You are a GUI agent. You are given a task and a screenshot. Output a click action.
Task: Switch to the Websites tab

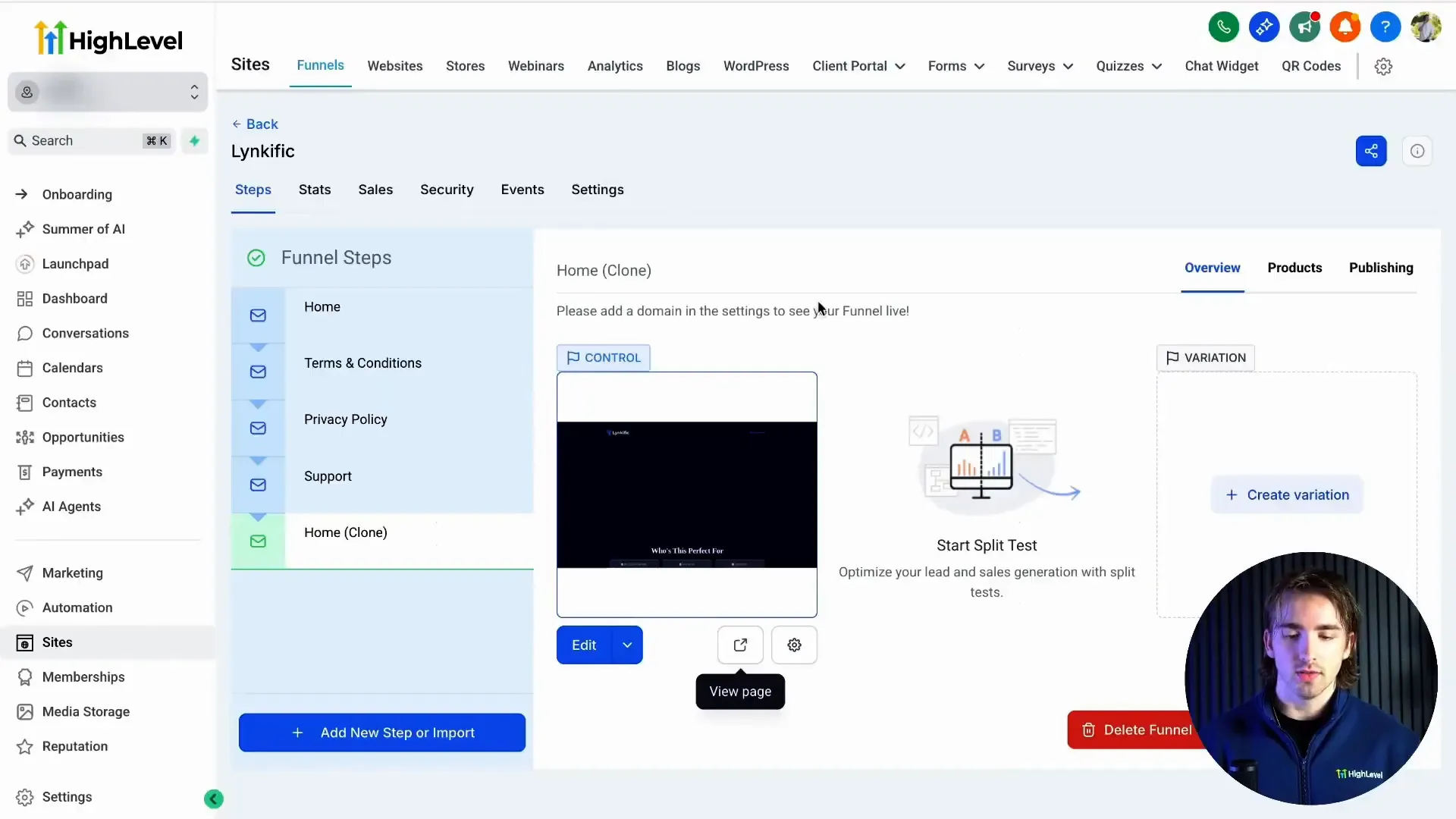395,67
